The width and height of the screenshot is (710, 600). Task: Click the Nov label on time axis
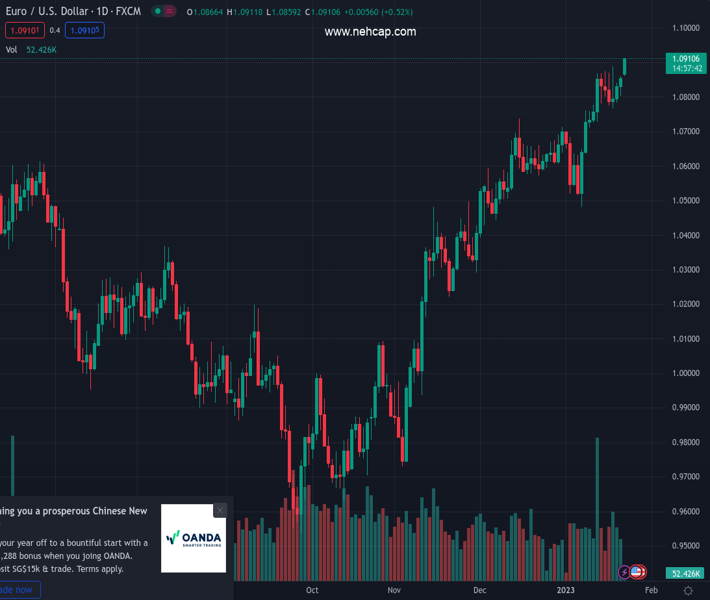pyautogui.click(x=394, y=590)
